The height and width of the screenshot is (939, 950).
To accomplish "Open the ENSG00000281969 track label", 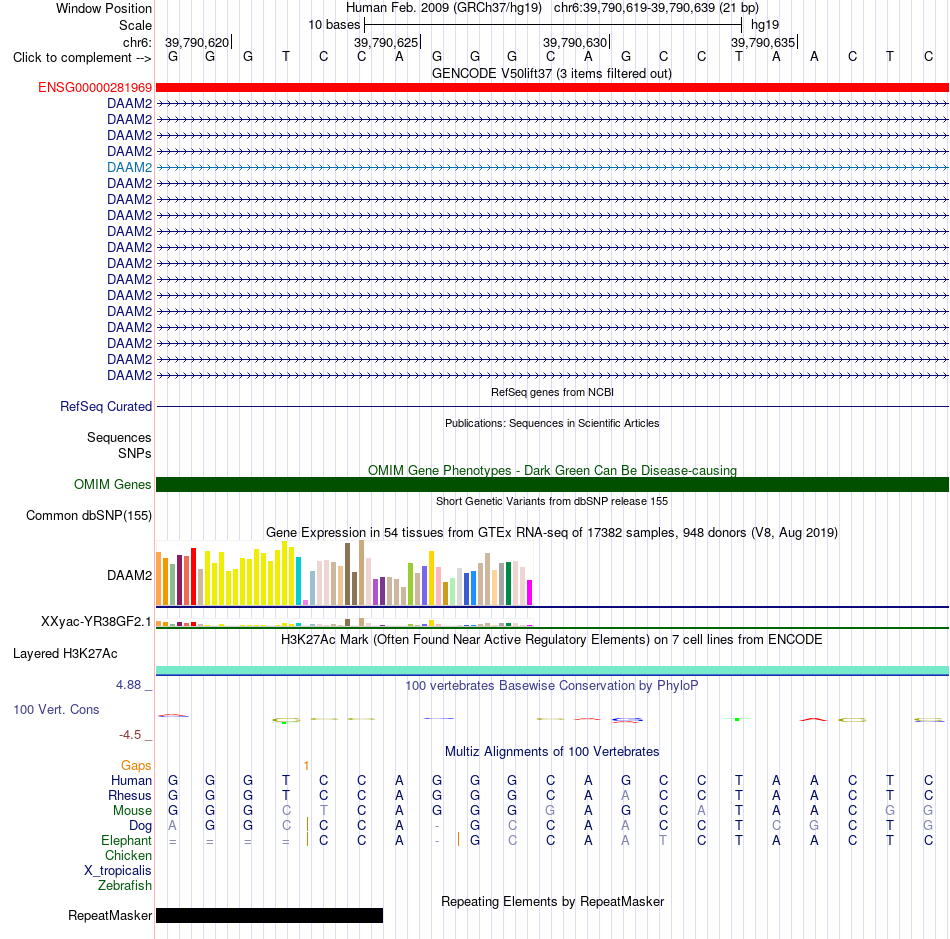I will [x=95, y=88].
